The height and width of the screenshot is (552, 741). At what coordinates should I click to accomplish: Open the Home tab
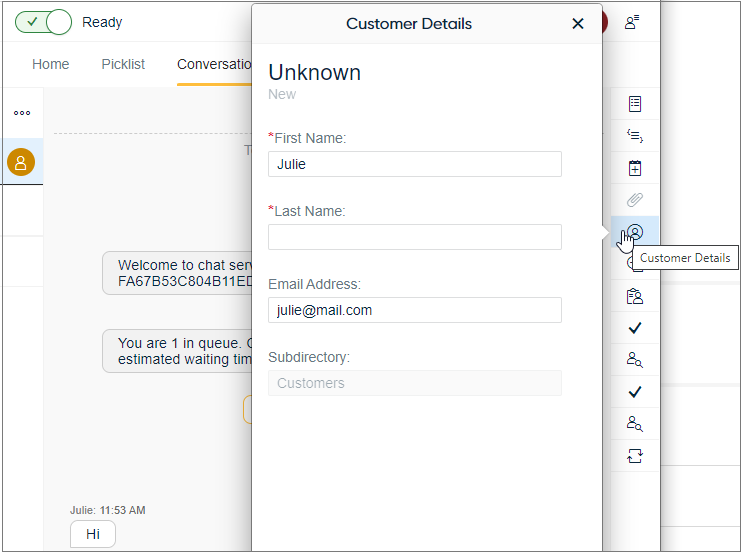pyautogui.click(x=51, y=64)
